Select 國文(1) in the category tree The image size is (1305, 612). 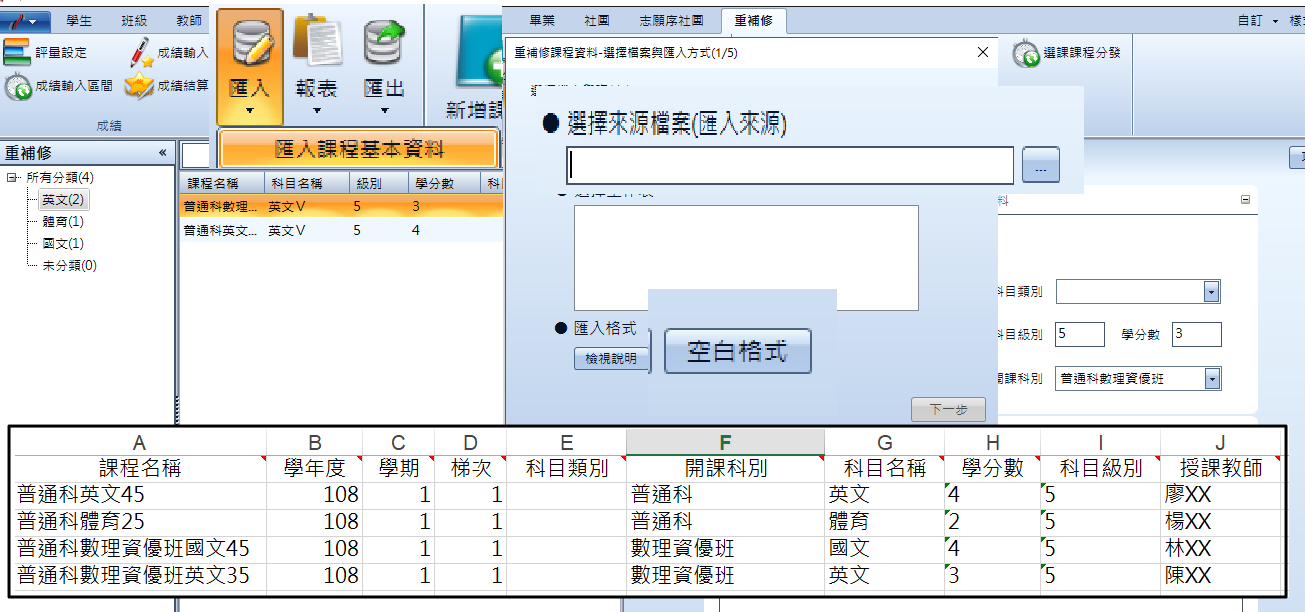click(x=63, y=243)
